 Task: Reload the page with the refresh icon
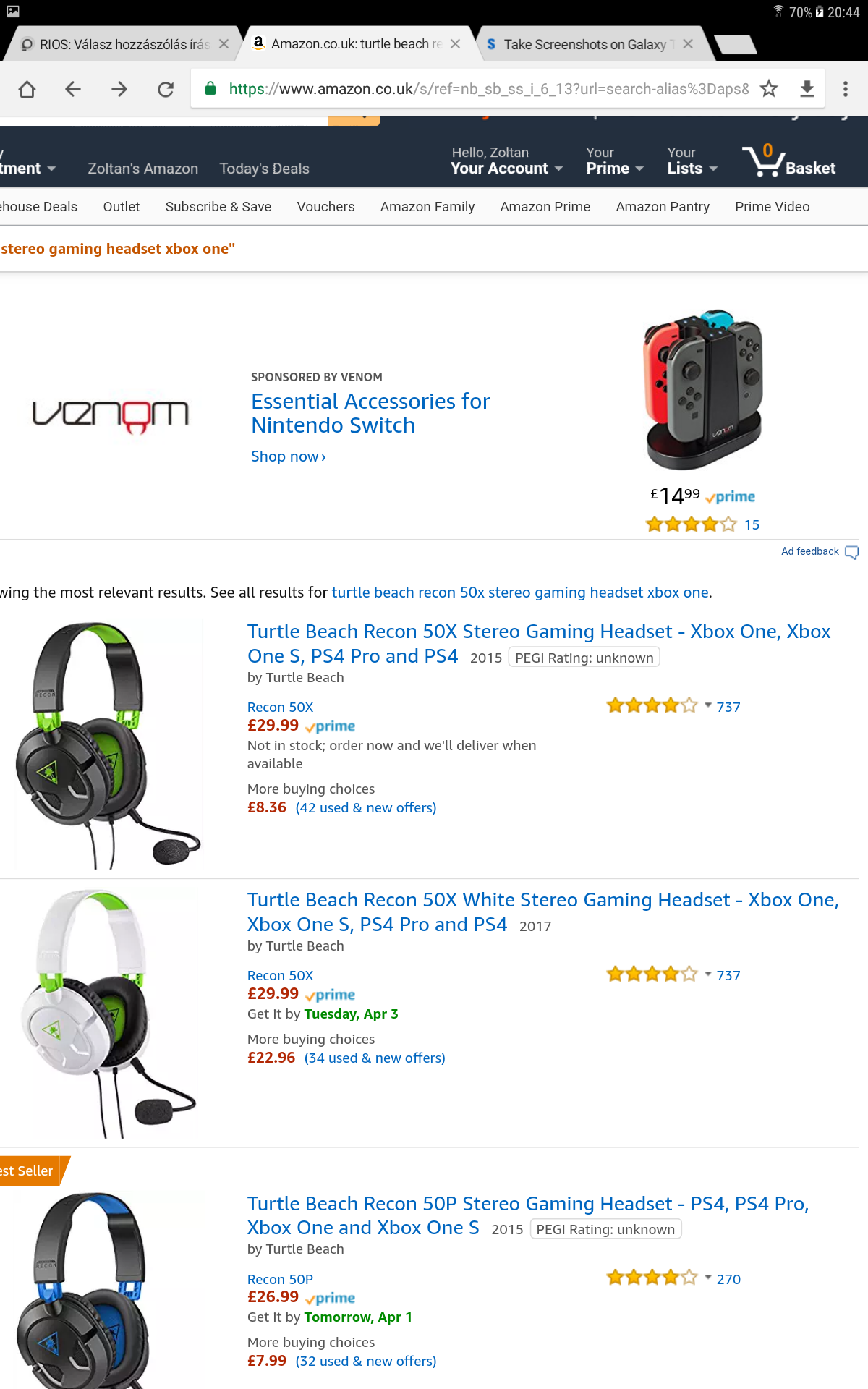166,89
